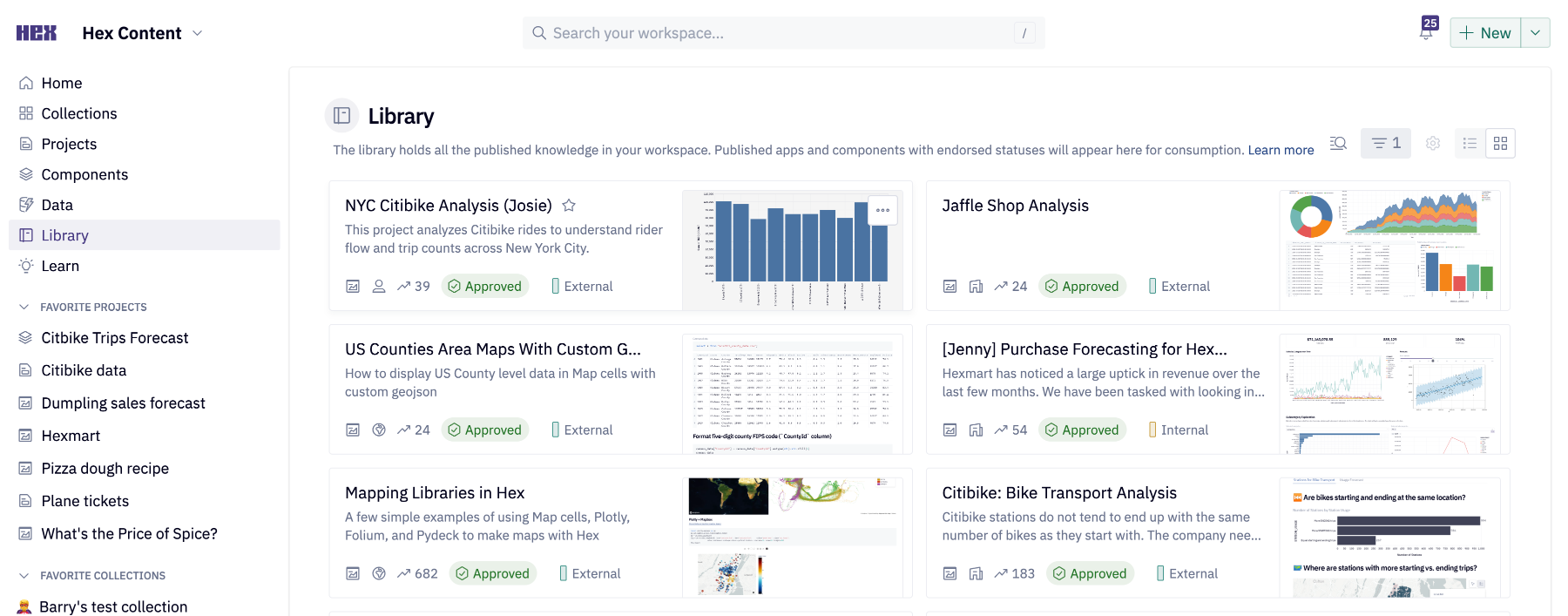Click view count 39 trend icon

coord(404,286)
